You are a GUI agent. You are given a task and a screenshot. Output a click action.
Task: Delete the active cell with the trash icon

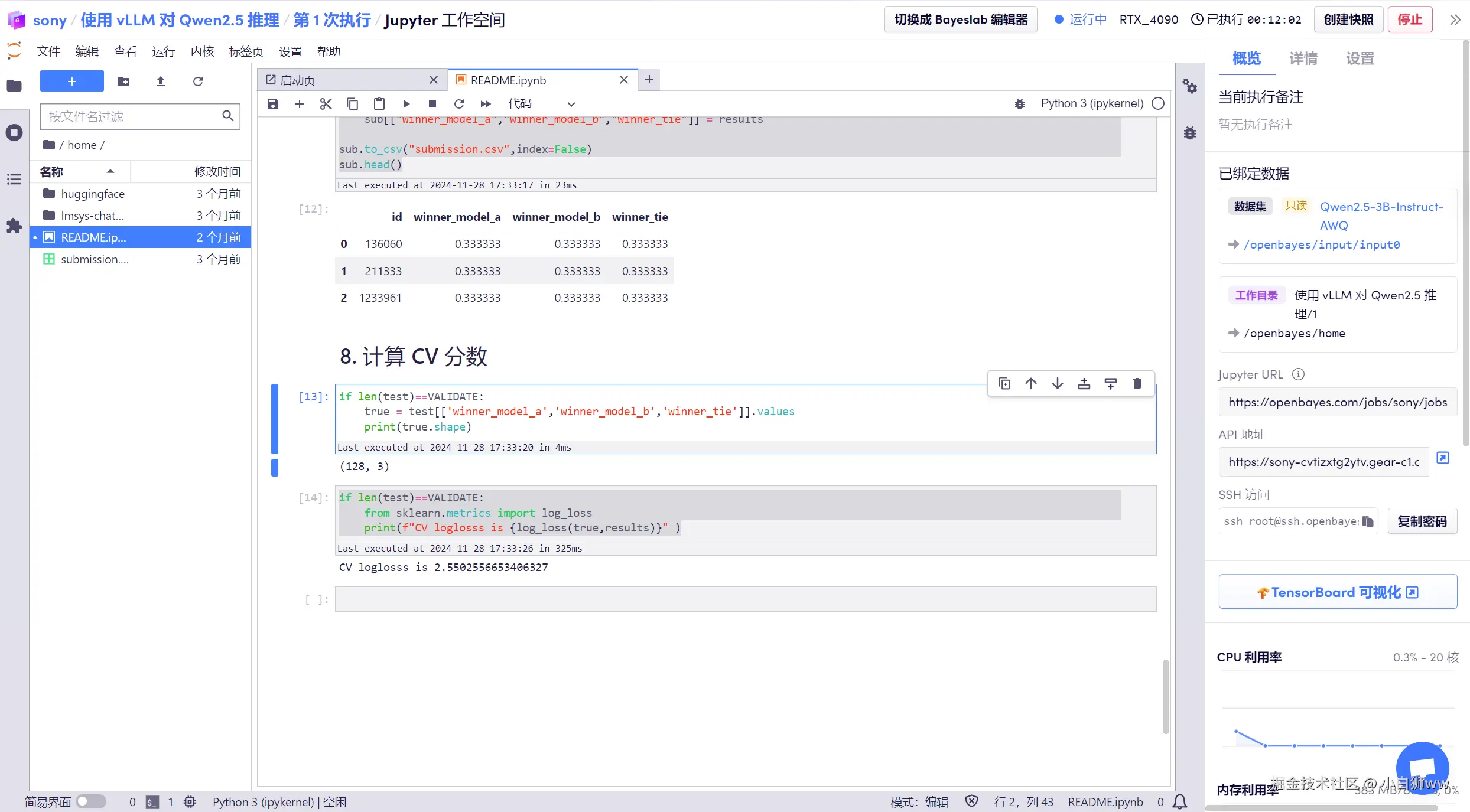click(1137, 384)
